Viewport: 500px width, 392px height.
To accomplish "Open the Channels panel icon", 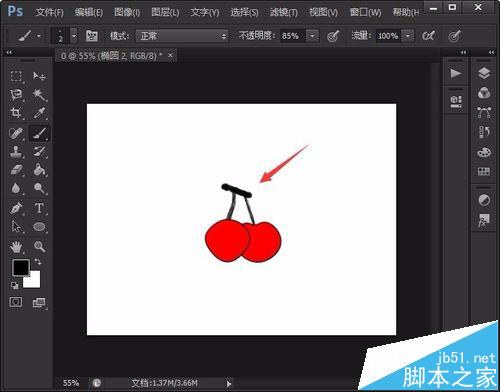I will tap(484, 93).
